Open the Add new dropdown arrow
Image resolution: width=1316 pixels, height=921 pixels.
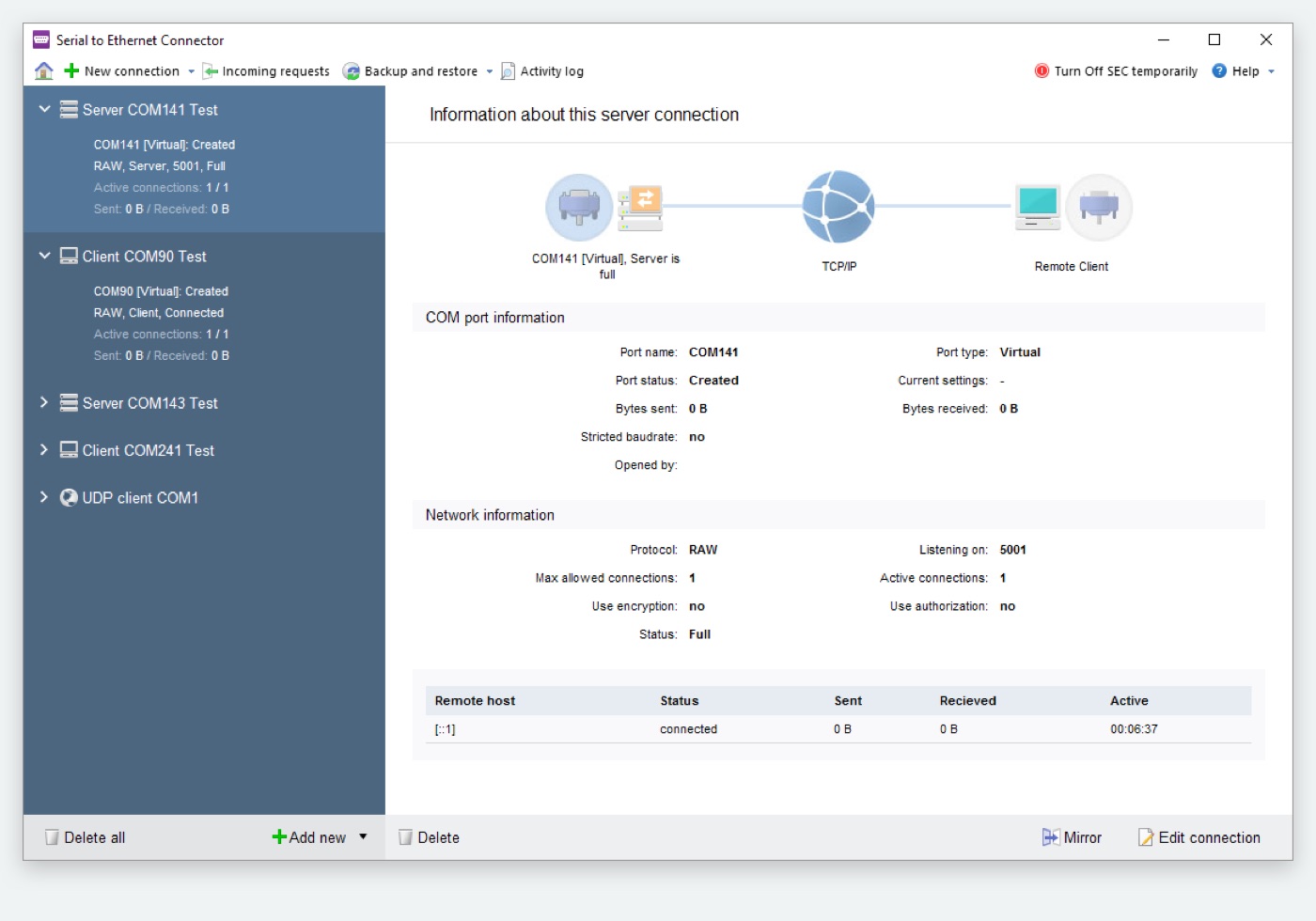pyautogui.click(x=363, y=836)
